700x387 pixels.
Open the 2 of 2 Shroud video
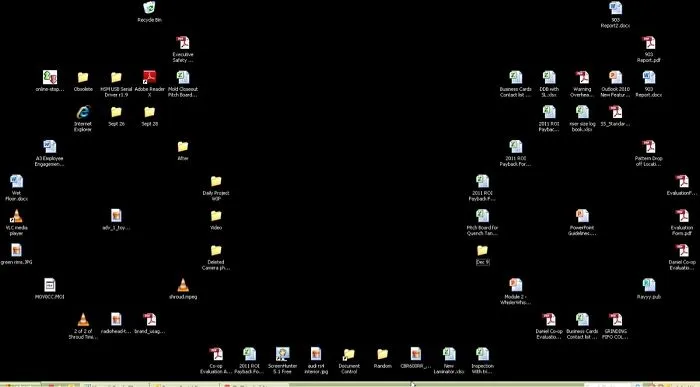click(83, 320)
